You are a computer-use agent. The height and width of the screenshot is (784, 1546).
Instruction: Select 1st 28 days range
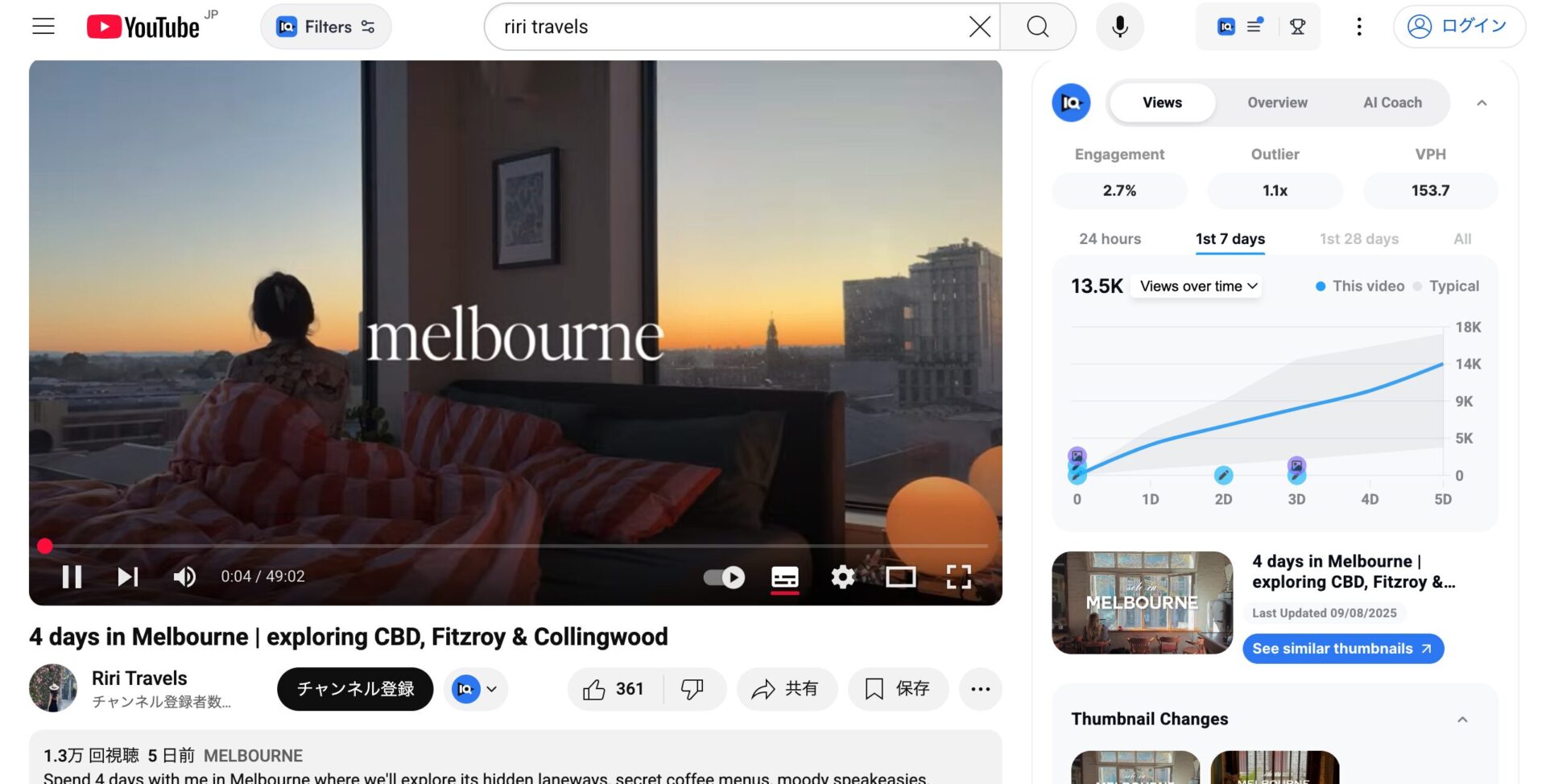click(1359, 239)
